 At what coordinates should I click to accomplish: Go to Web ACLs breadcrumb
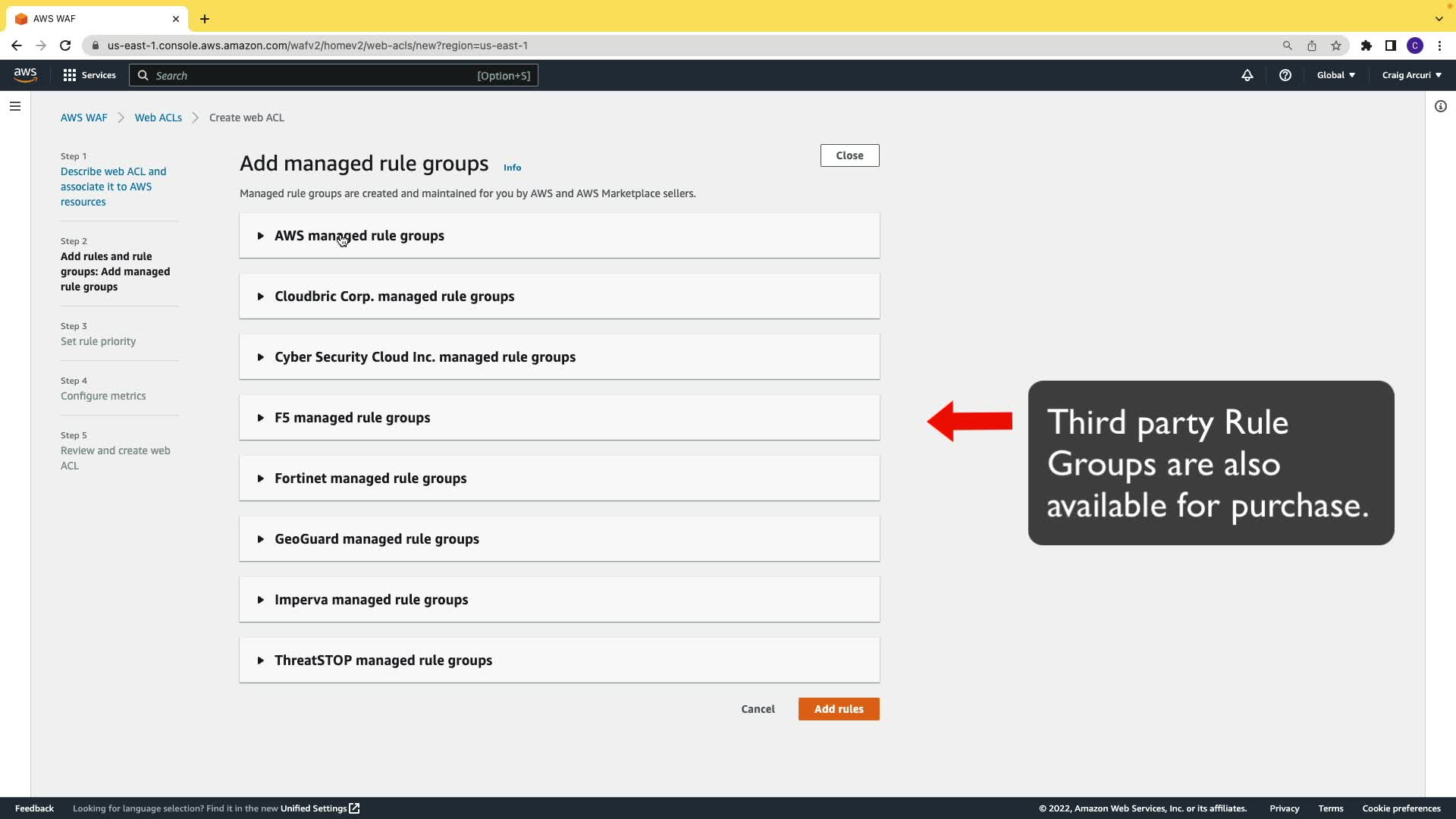[x=158, y=118]
